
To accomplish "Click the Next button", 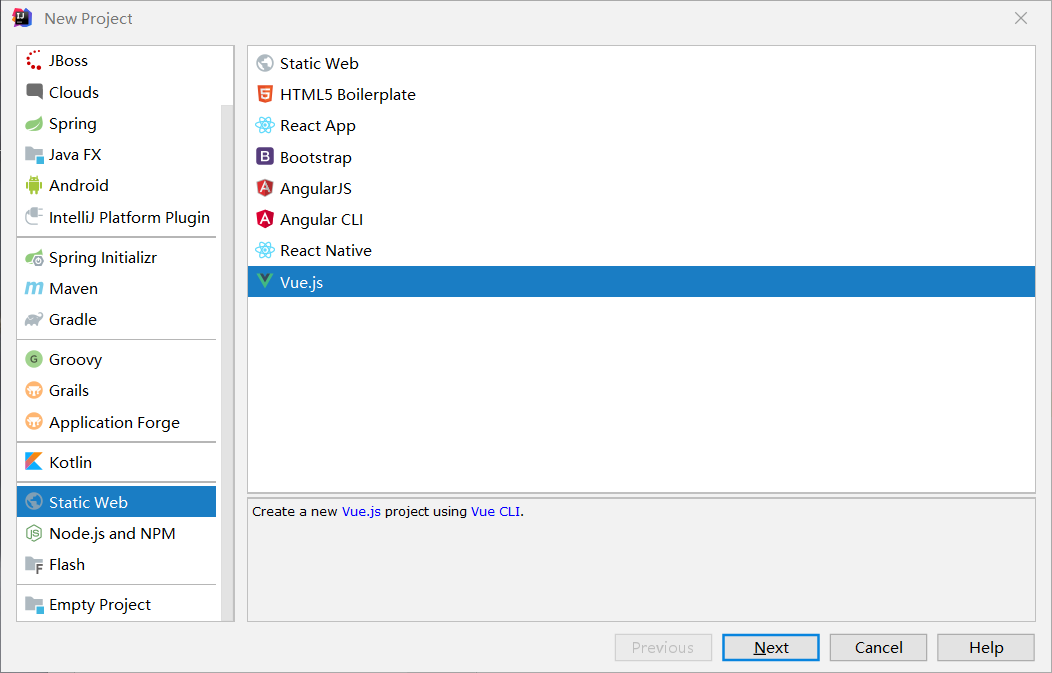I will tap(771, 648).
